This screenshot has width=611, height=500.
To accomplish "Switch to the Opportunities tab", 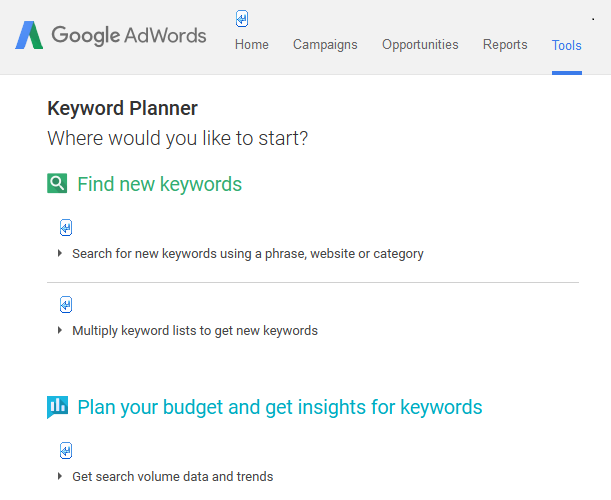I will [420, 45].
